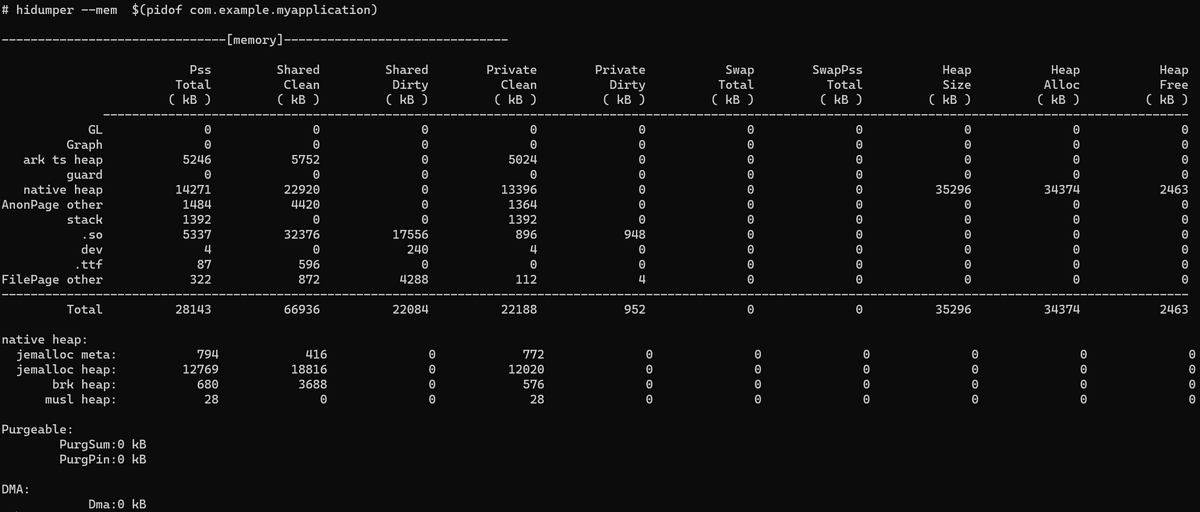Click the FilePage other row label

(52, 280)
